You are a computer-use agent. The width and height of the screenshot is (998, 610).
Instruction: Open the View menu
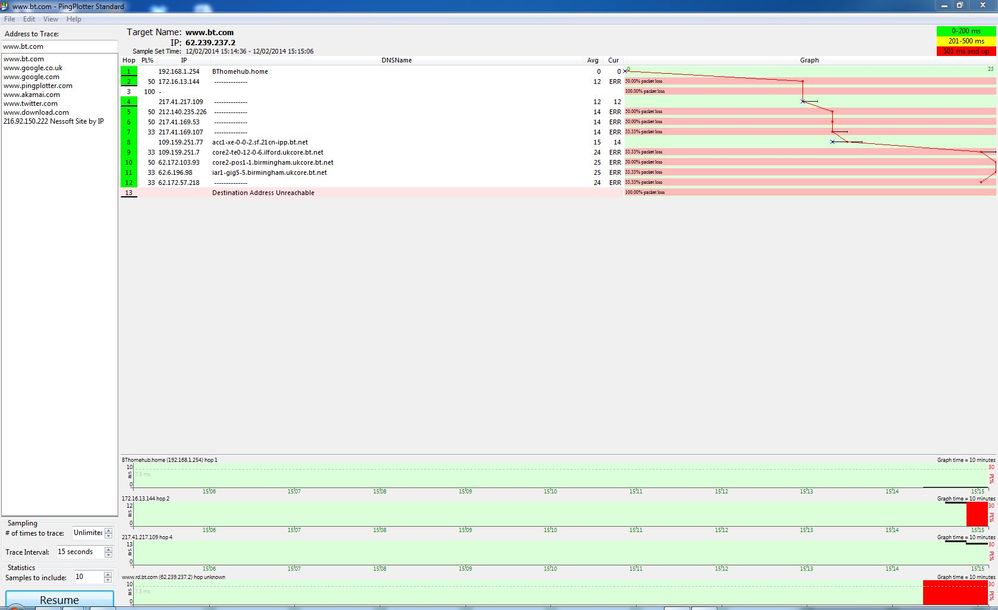[x=51, y=19]
